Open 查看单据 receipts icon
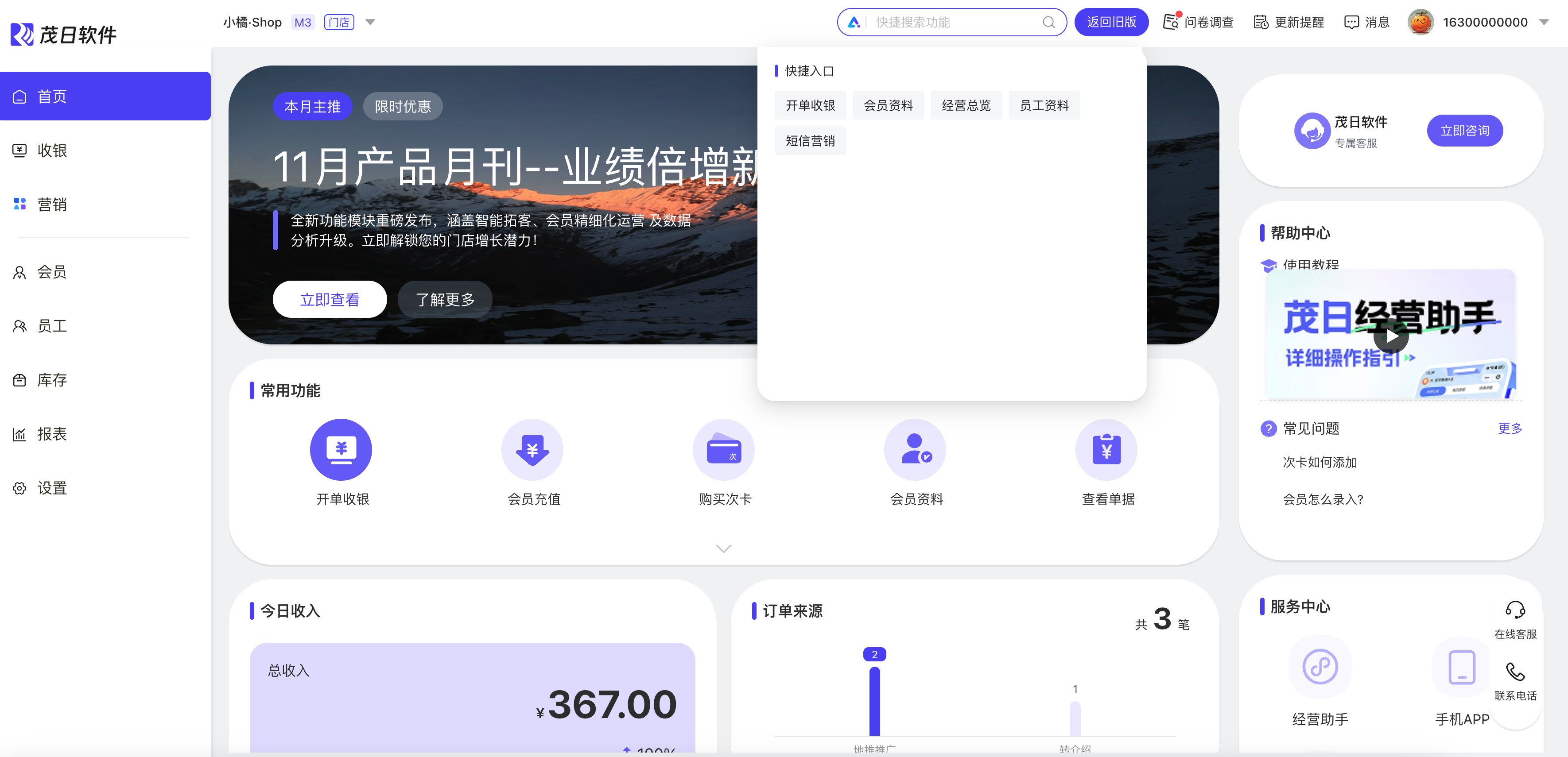The image size is (1568, 757). 1106,450
